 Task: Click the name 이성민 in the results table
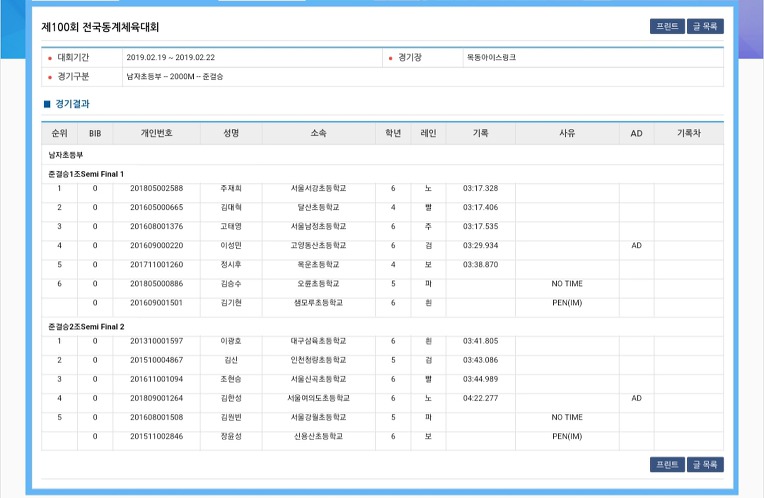point(231,245)
